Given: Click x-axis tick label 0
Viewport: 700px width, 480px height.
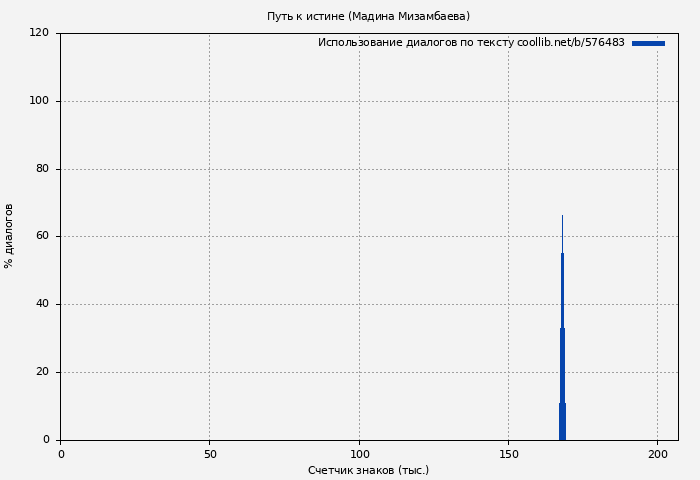Looking at the screenshot, I should coord(61,454).
